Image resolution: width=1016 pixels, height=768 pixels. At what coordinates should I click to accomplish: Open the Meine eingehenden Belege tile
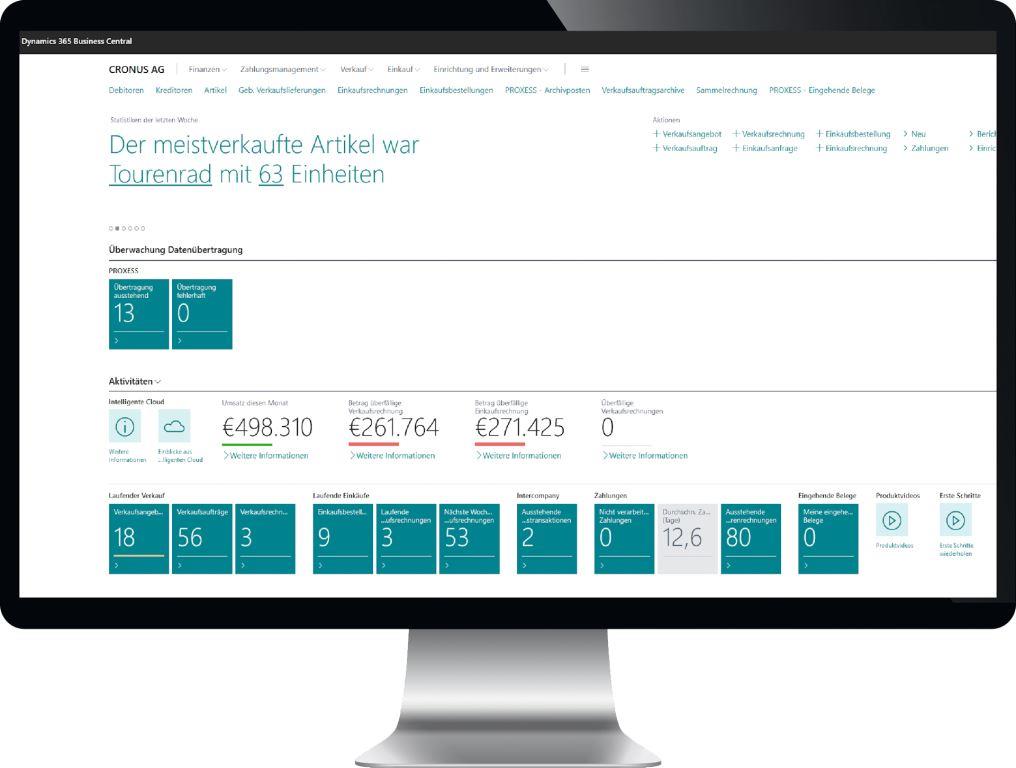click(x=828, y=539)
